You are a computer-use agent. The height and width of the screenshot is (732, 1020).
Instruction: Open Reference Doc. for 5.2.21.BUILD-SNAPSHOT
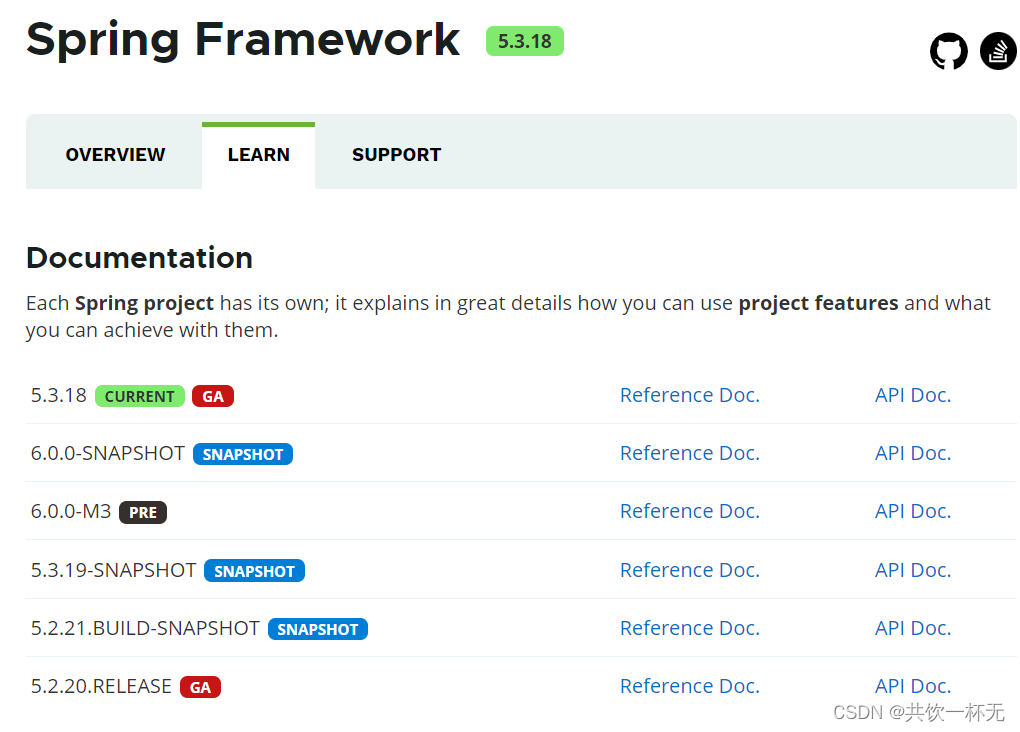[x=690, y=628]
